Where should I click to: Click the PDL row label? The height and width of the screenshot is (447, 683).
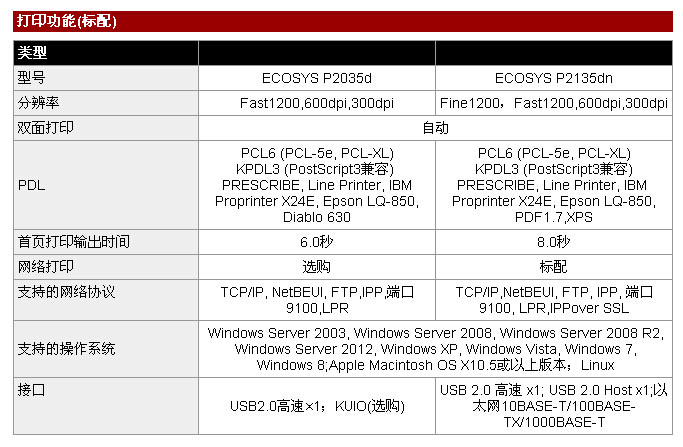coord(31,185)
